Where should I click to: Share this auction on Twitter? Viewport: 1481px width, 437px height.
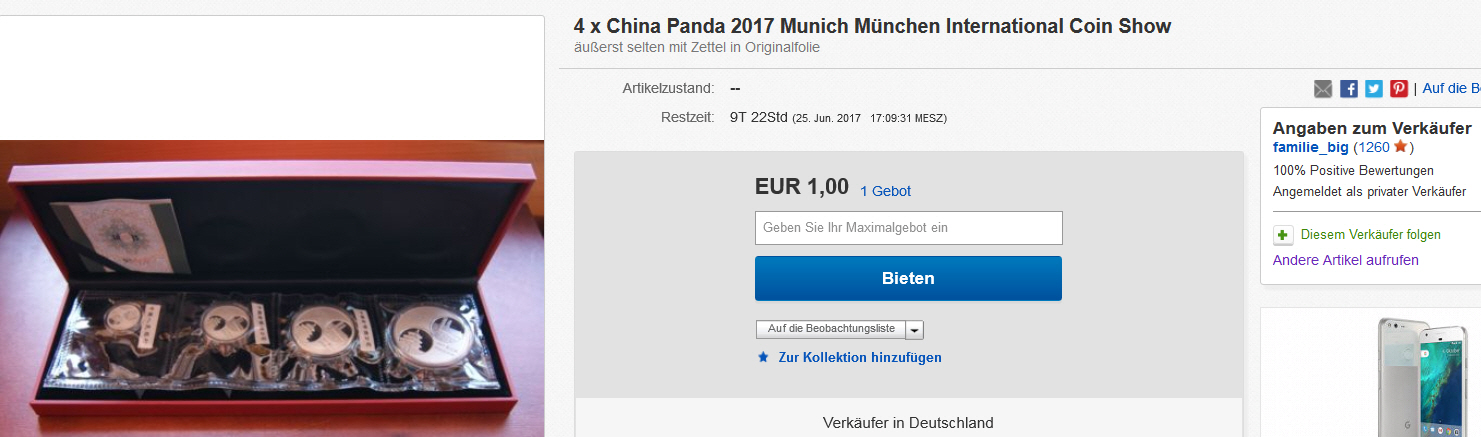coord(1374,89)
